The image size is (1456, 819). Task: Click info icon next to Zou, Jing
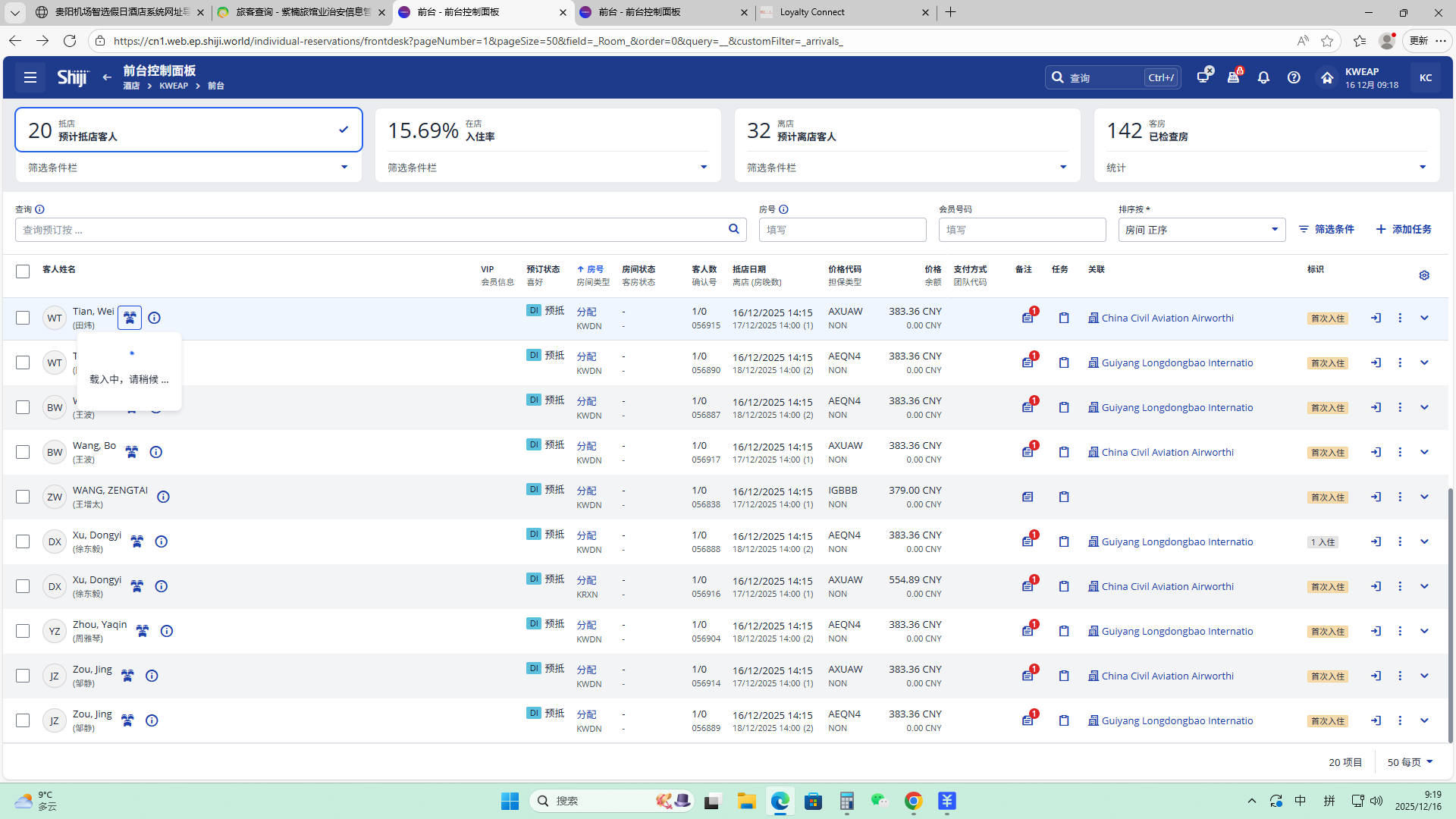pyautogui.click(x=152, y=676)
